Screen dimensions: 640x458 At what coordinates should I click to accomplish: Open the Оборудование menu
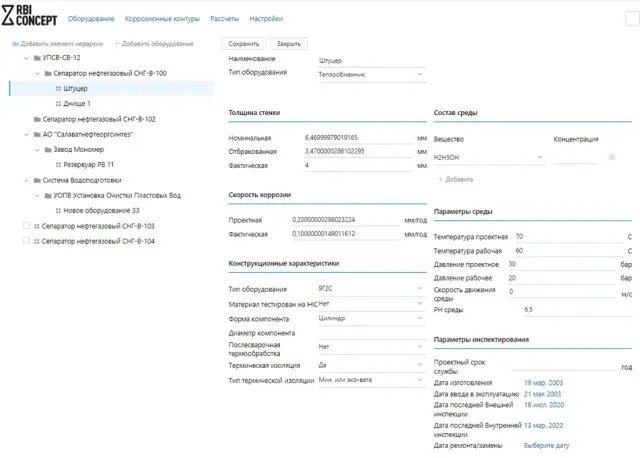pyautogui.click(x=91, y=19)
